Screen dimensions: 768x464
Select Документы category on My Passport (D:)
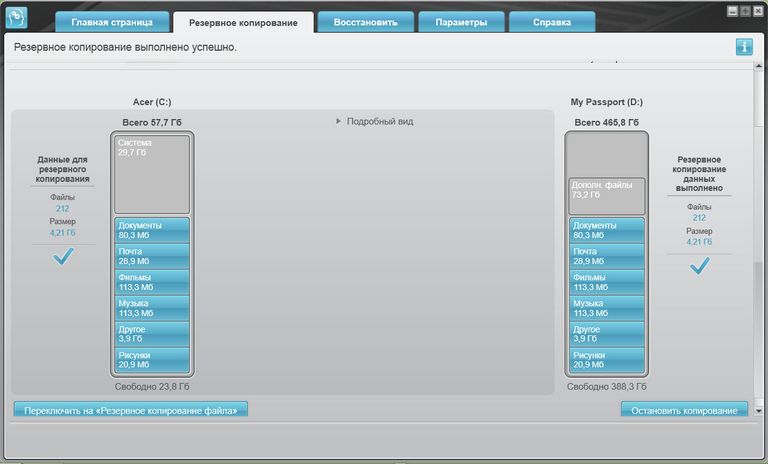click(x=606, y=230)
